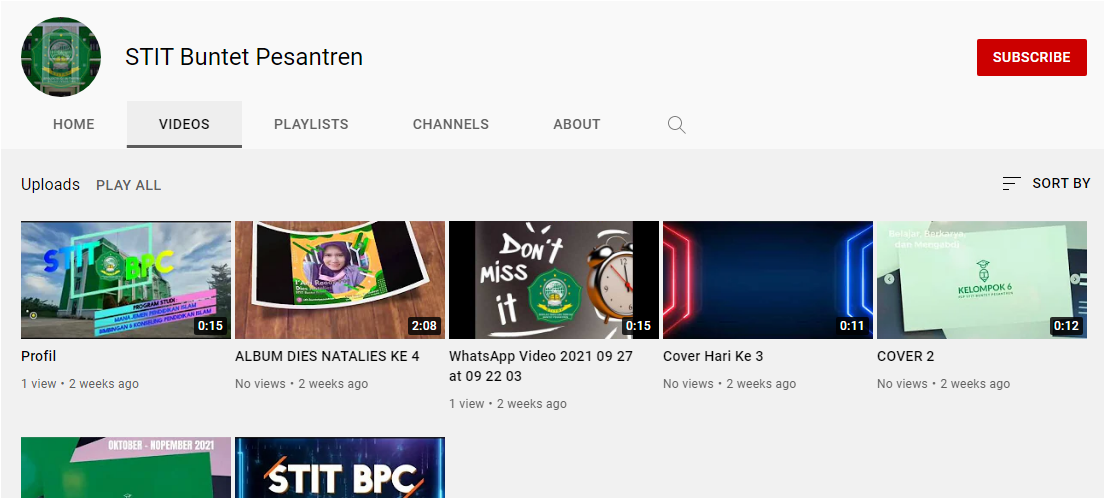The height and width of the screenshot is (498, 1104).
Task: Open the Cover Hari Ke 3 neon thumbnail
Action: tap(768, 280)
